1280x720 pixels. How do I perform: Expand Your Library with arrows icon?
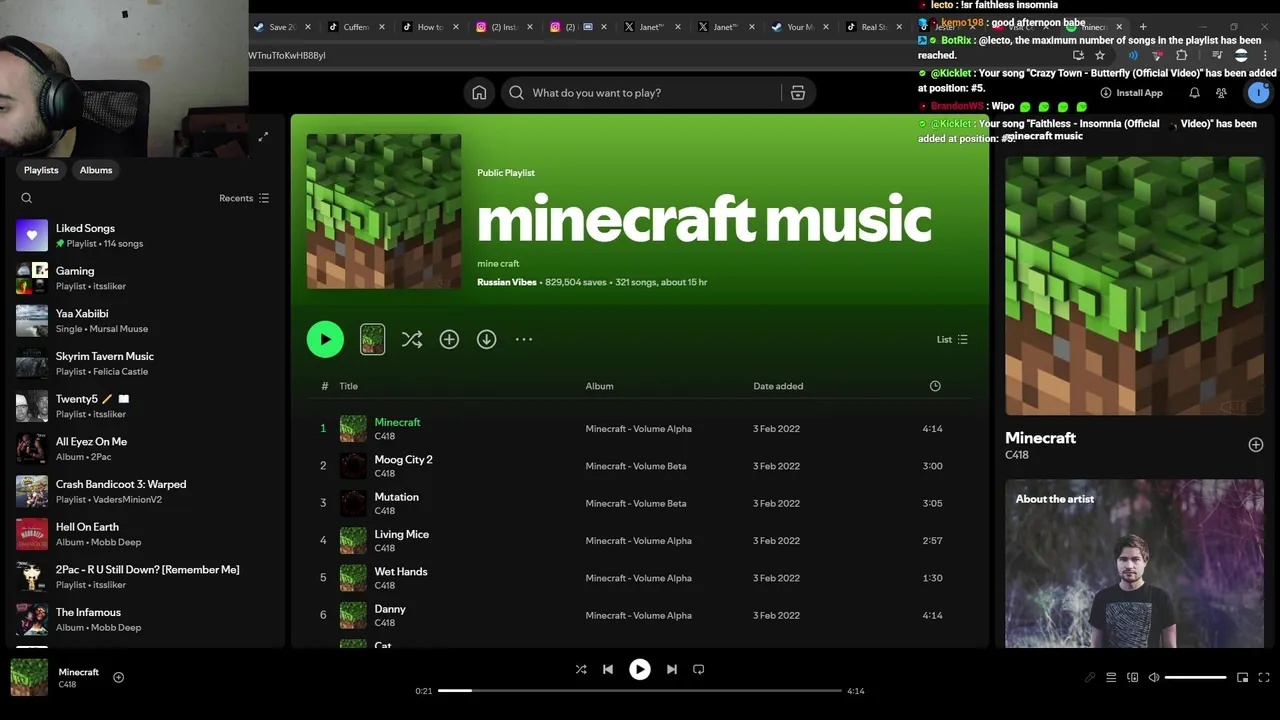(x=263, y=137)
